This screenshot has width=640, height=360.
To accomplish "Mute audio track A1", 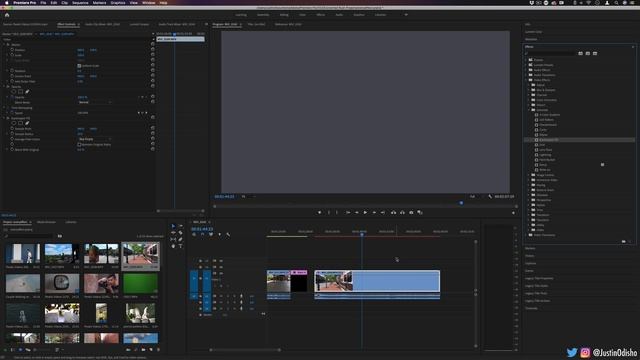I will 221,296.
